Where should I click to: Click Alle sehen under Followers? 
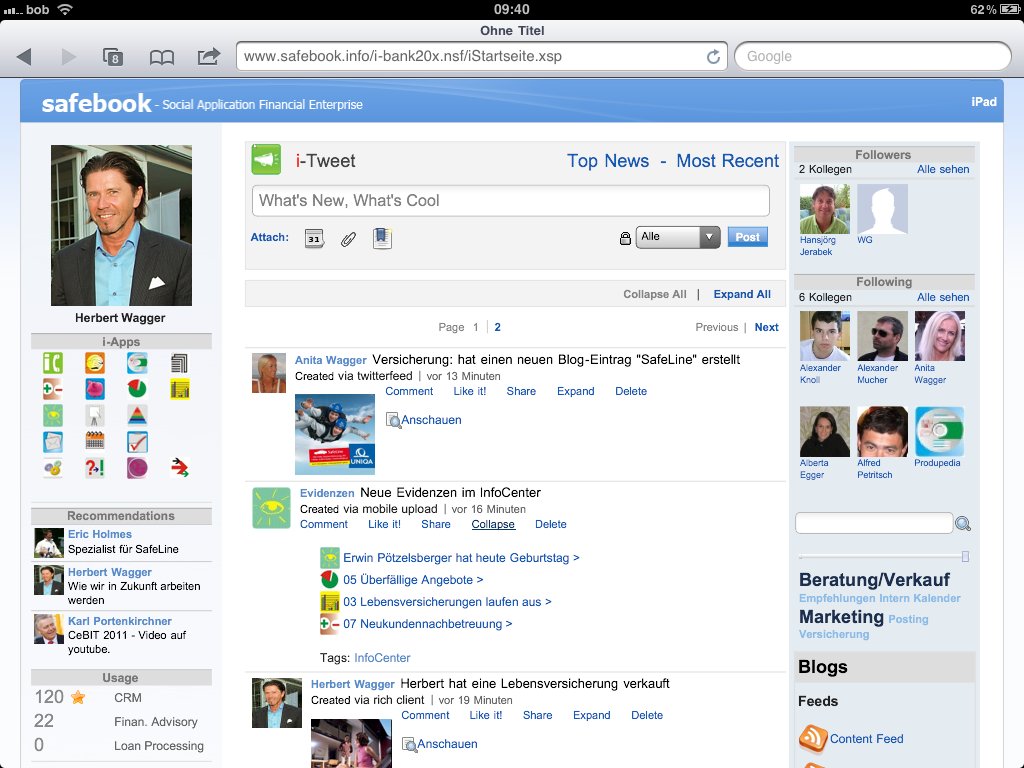point(943,169)
